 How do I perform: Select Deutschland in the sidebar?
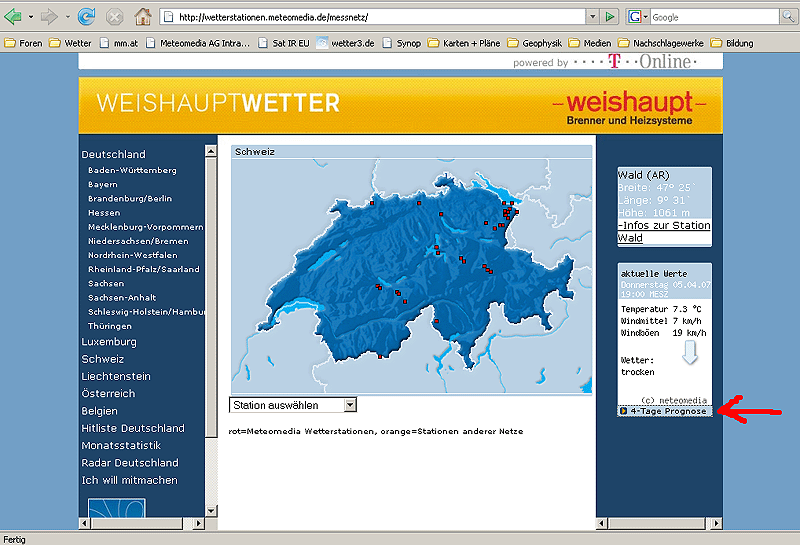click(113, 154)
